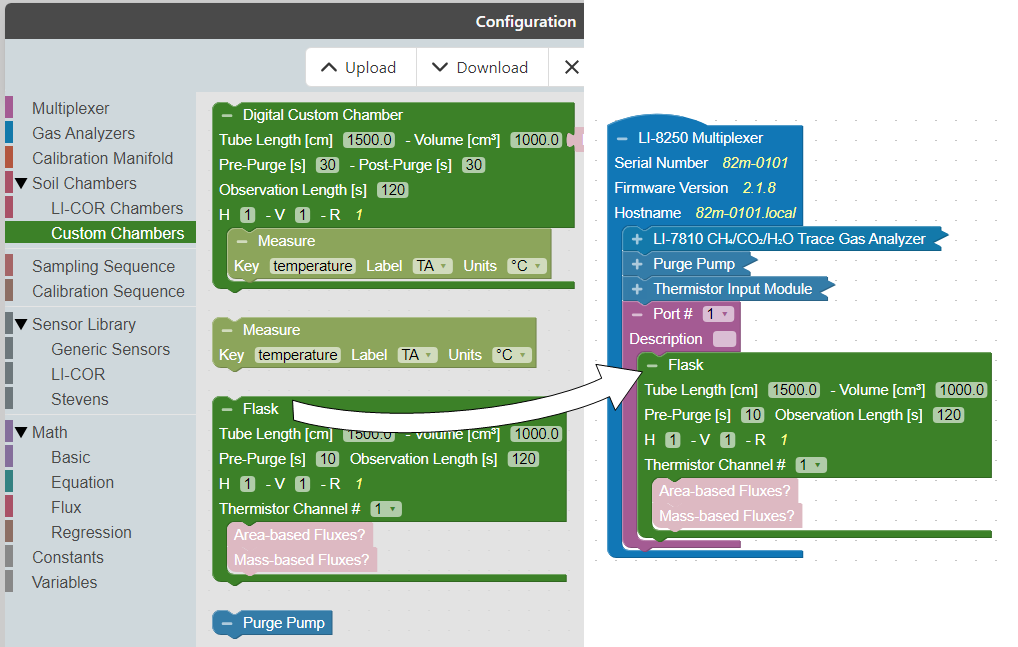The height and width of the screenshot is (647, 1018).
Task: Expand the LI-7810 Trace Gas Analyzer block
Action: click(x=637, y=239)
